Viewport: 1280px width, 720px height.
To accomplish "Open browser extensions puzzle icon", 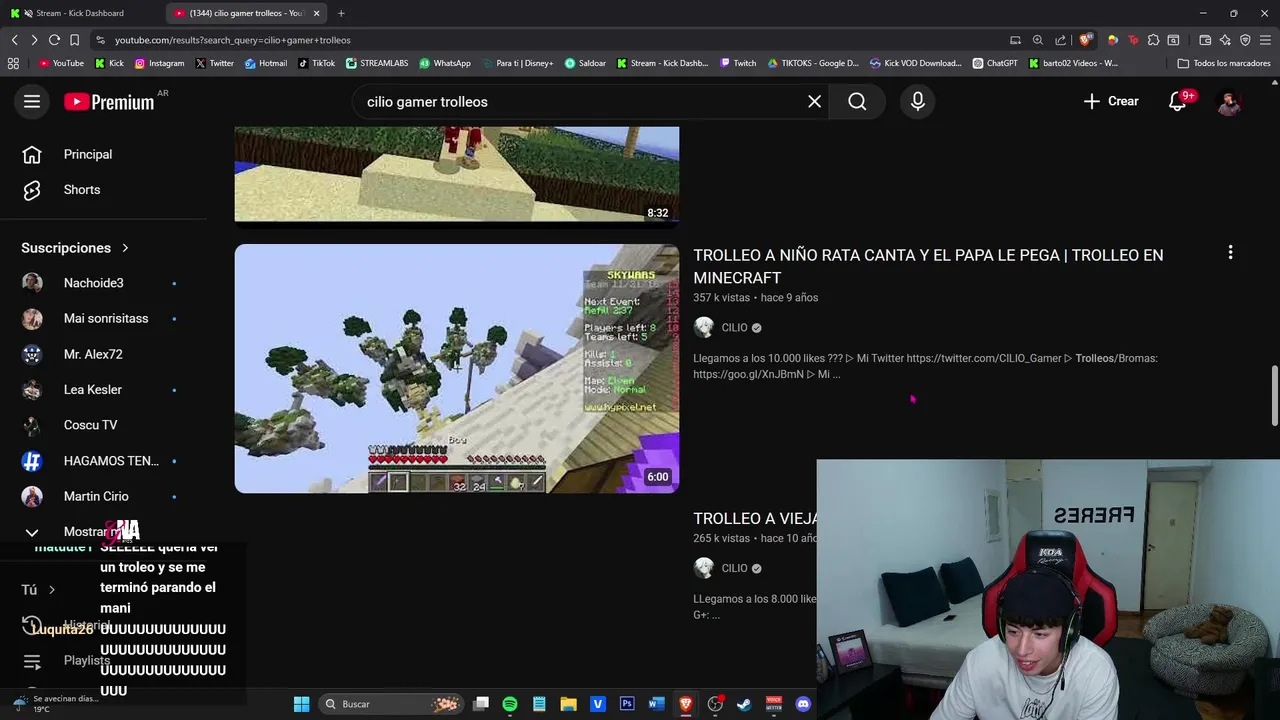I will tap(1153, 40).
